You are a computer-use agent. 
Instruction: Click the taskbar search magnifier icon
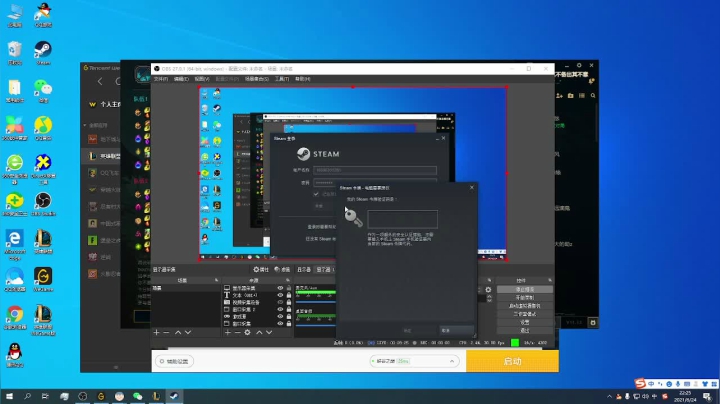click(x=28, y=396)
